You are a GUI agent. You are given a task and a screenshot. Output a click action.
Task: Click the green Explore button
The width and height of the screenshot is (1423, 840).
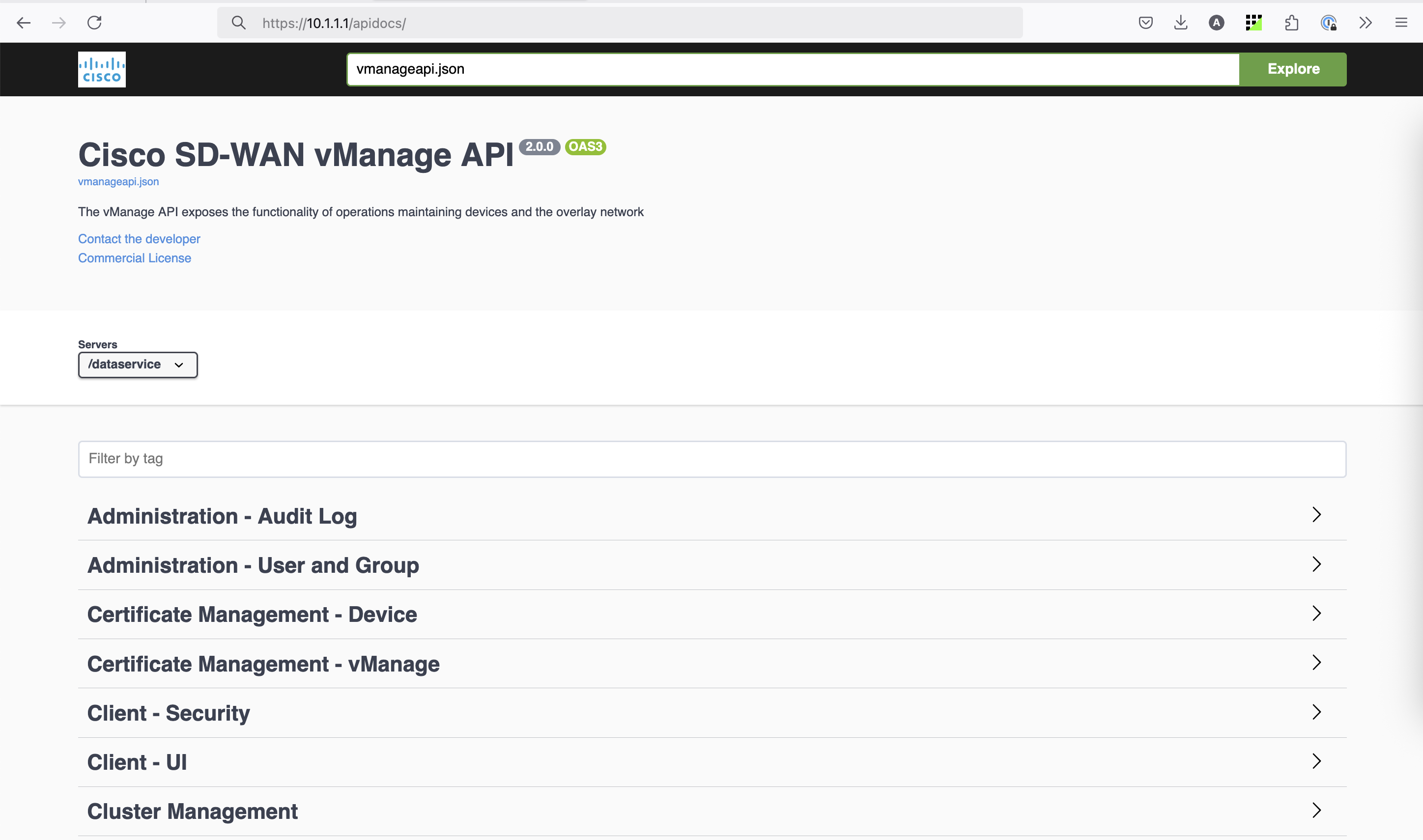[1293, 69]
